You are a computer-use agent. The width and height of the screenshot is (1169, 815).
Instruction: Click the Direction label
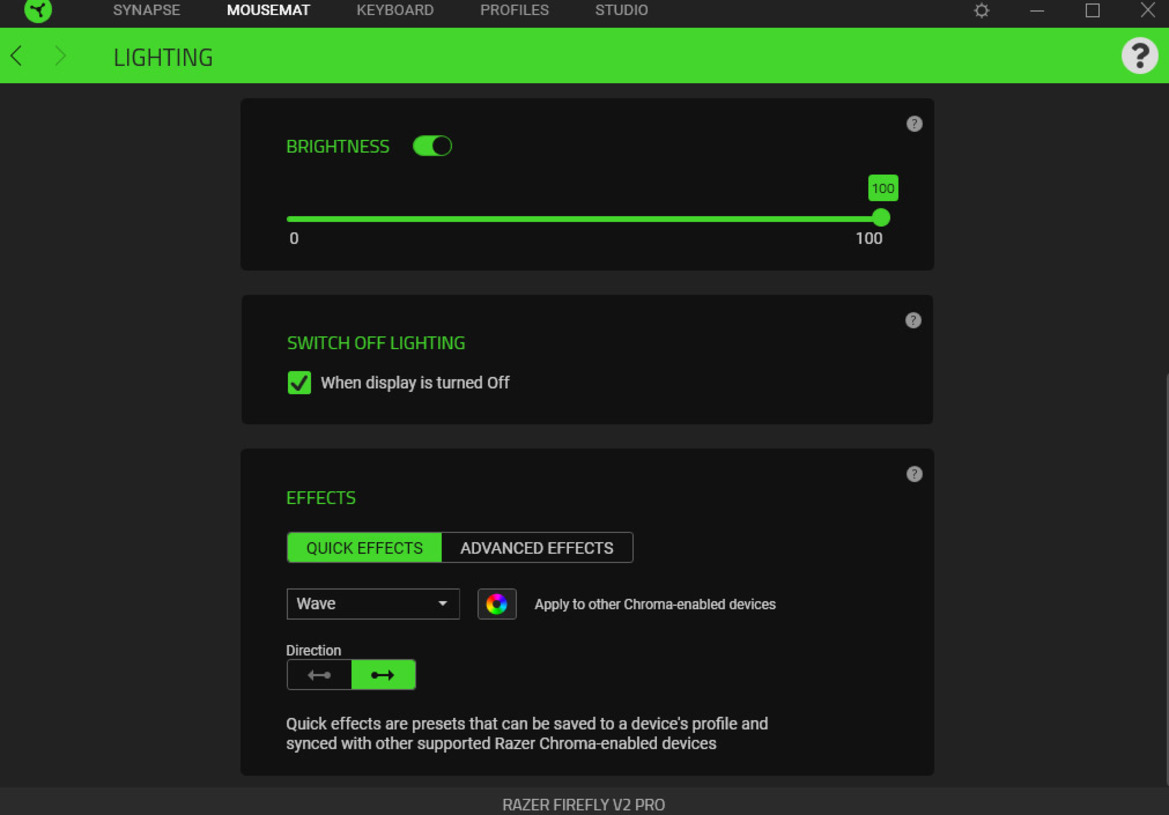click(x=314, y=650)
